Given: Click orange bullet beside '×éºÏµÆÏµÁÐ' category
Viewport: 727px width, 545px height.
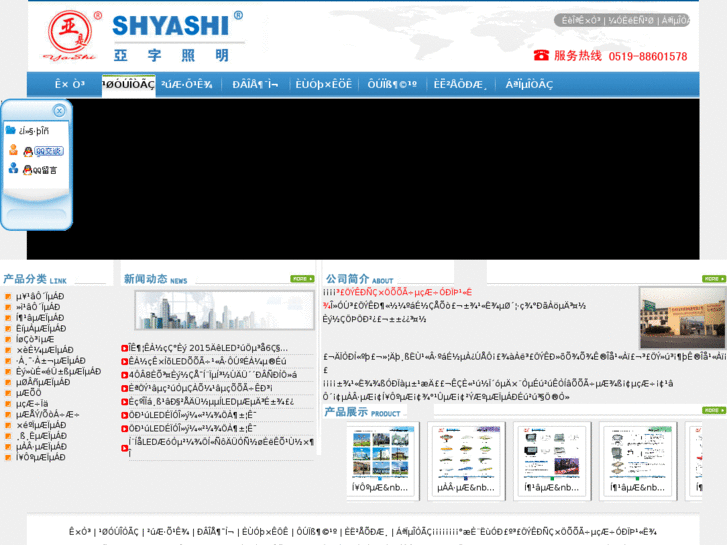Looking at the screenshot, I should coord(8,425).
